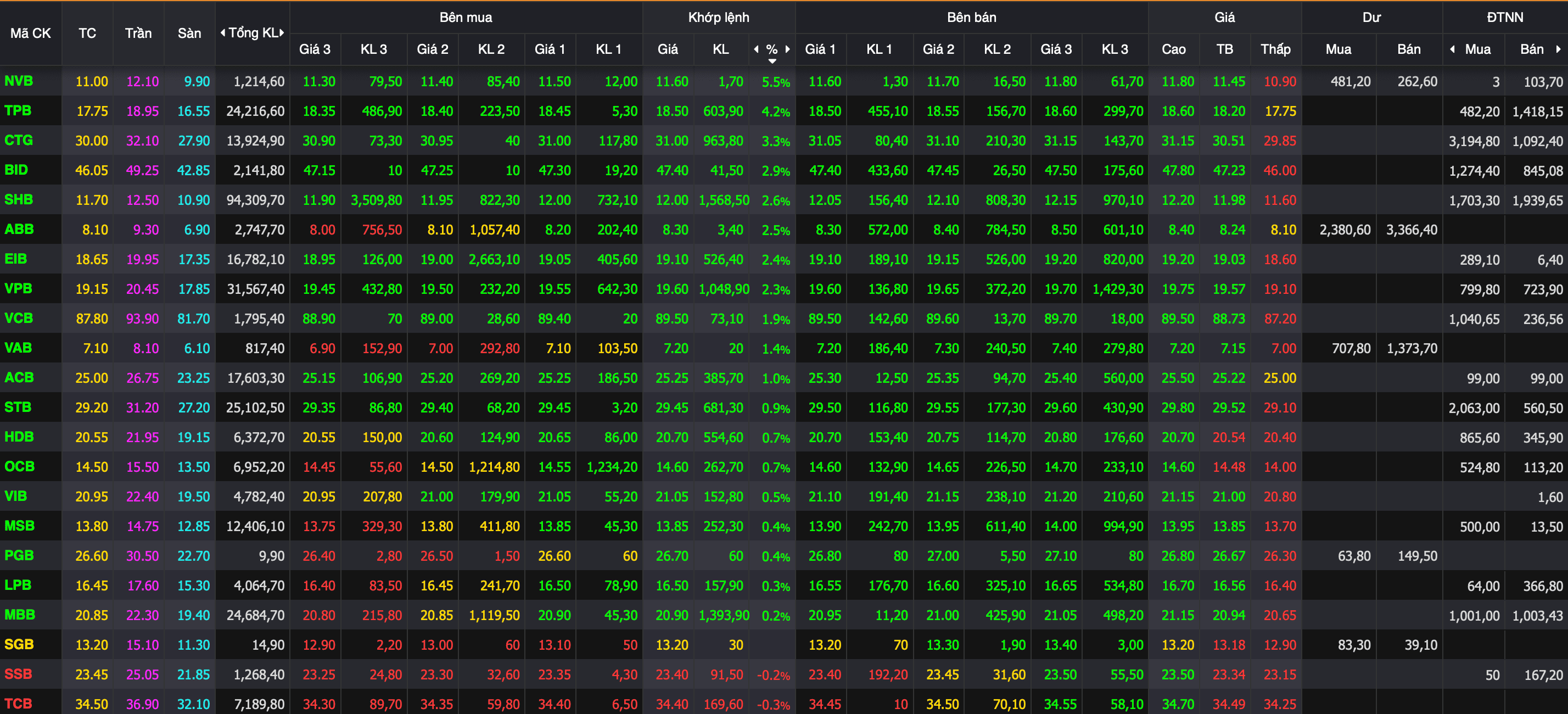Image resolution: width=1568 pixels, height=714 pixels.
Task: Select the LPB ticker
Action: 18,585
